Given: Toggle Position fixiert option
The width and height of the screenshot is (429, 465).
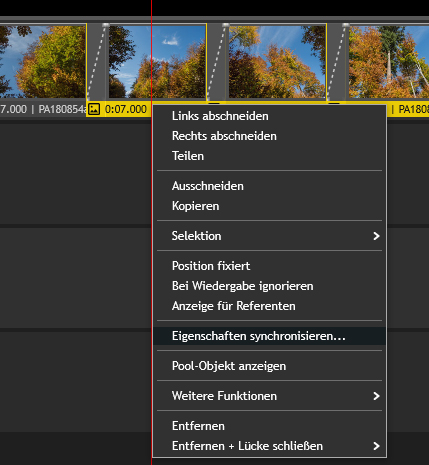Looking at the screenshot, I should point(269,266).
